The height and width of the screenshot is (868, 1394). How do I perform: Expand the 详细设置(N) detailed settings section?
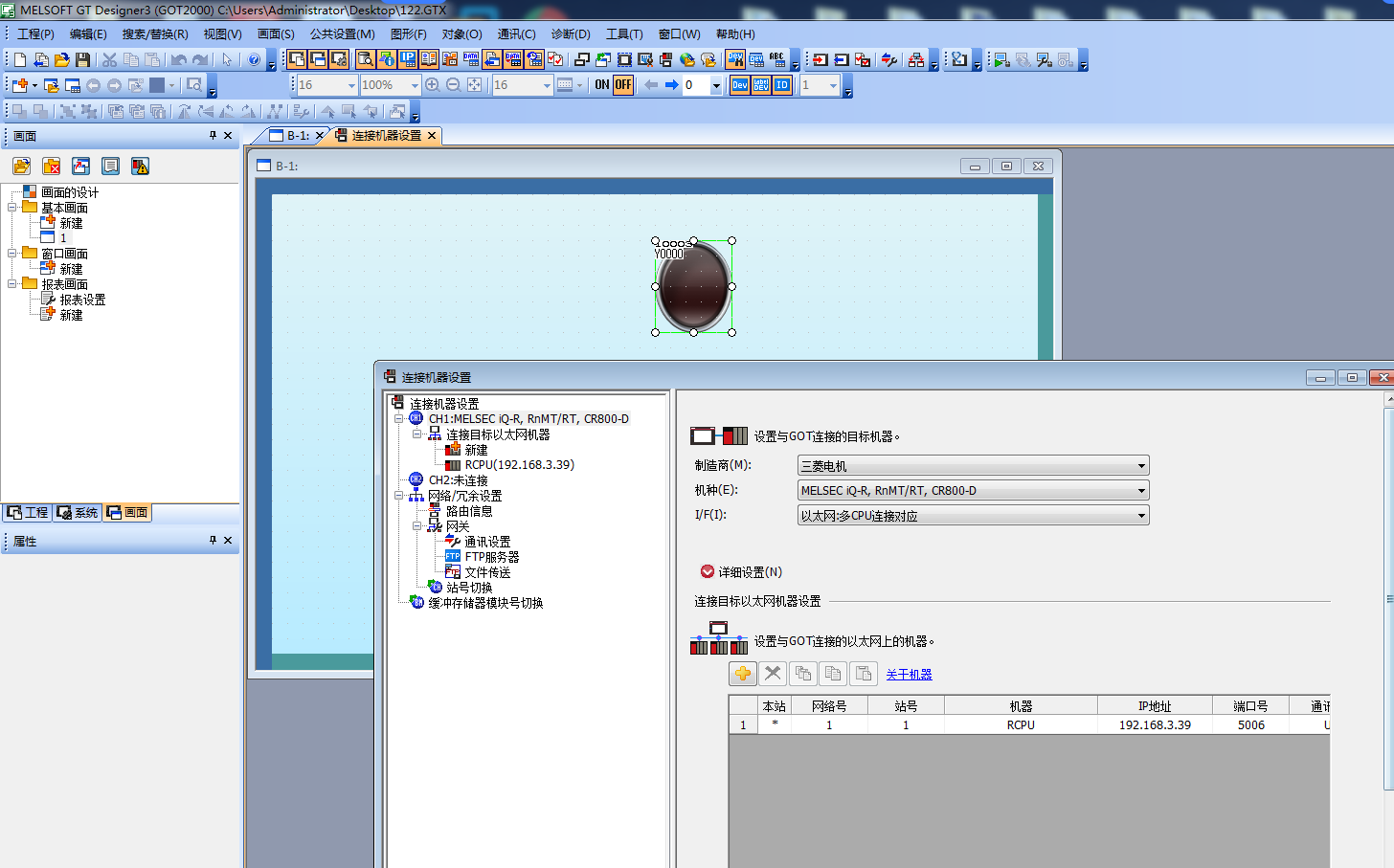tap(708, 571)
